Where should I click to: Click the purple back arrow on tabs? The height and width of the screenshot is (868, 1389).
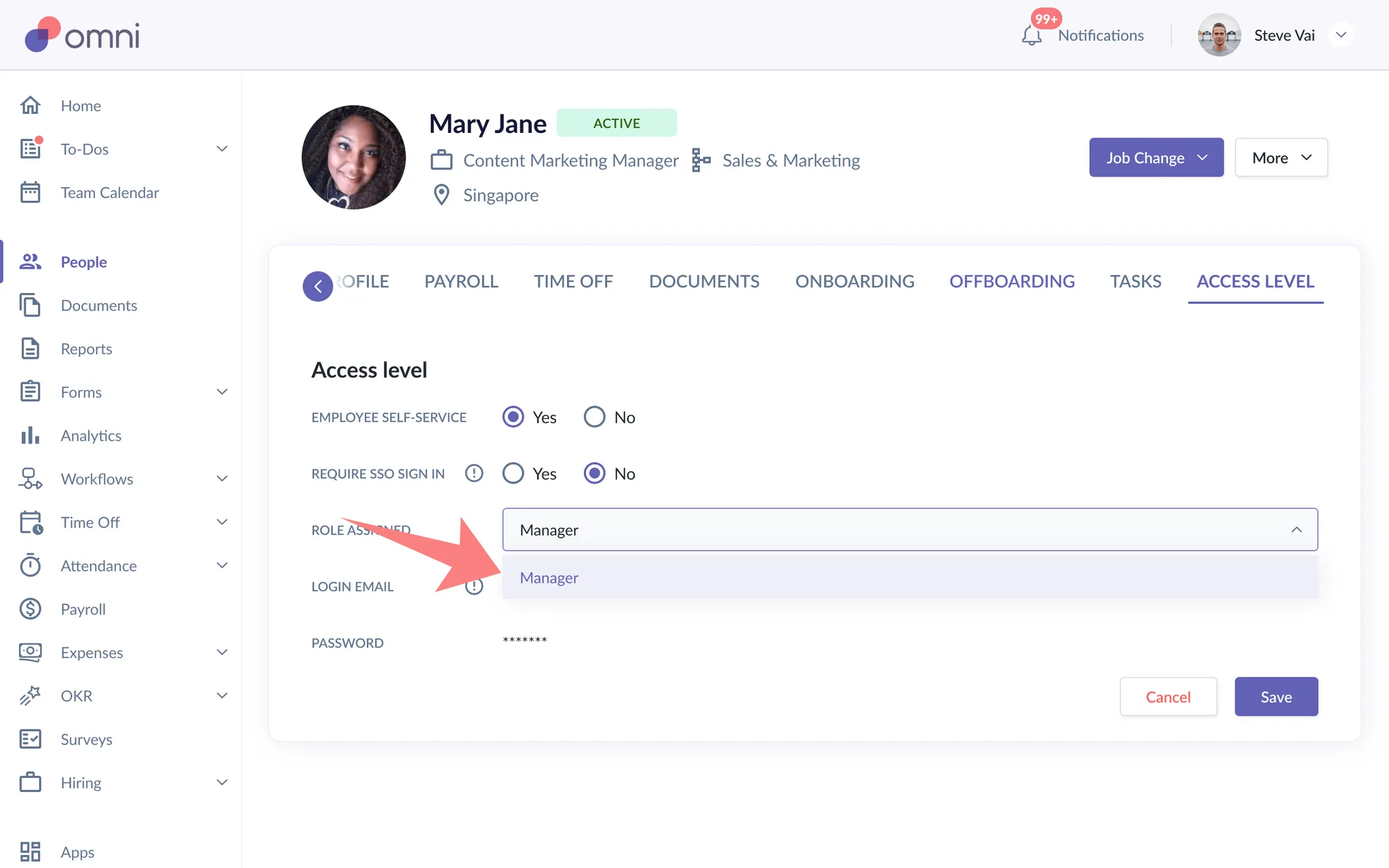(x=317, y=286)
